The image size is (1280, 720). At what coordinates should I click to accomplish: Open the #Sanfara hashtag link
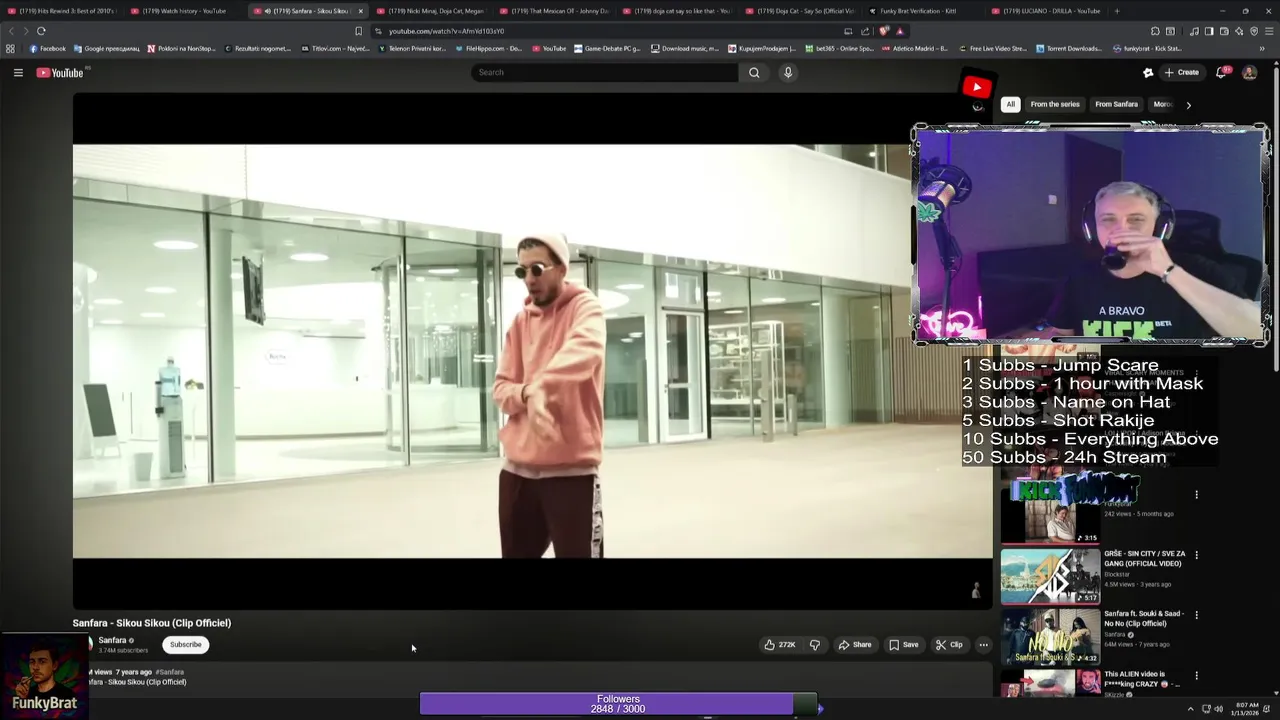170,672
